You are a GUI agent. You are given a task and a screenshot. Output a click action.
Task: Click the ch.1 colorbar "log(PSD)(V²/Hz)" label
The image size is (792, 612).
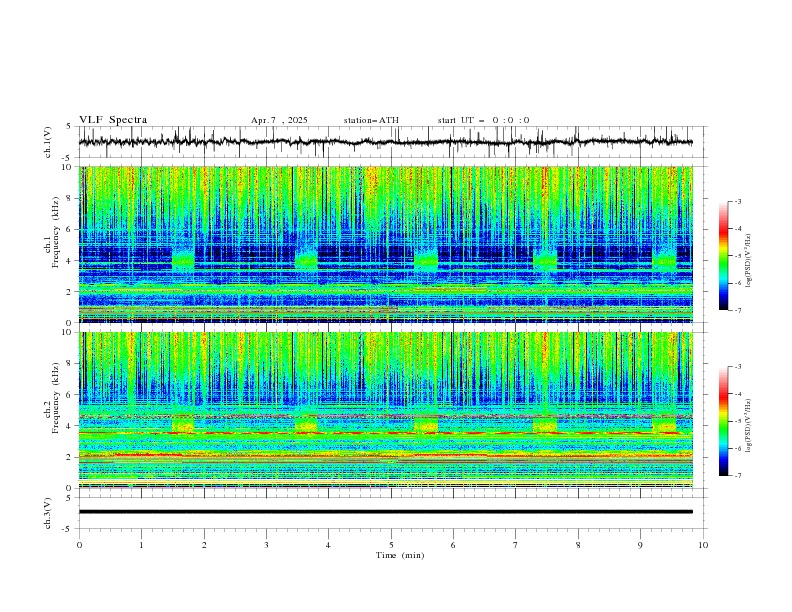click(x=748, y=261)
